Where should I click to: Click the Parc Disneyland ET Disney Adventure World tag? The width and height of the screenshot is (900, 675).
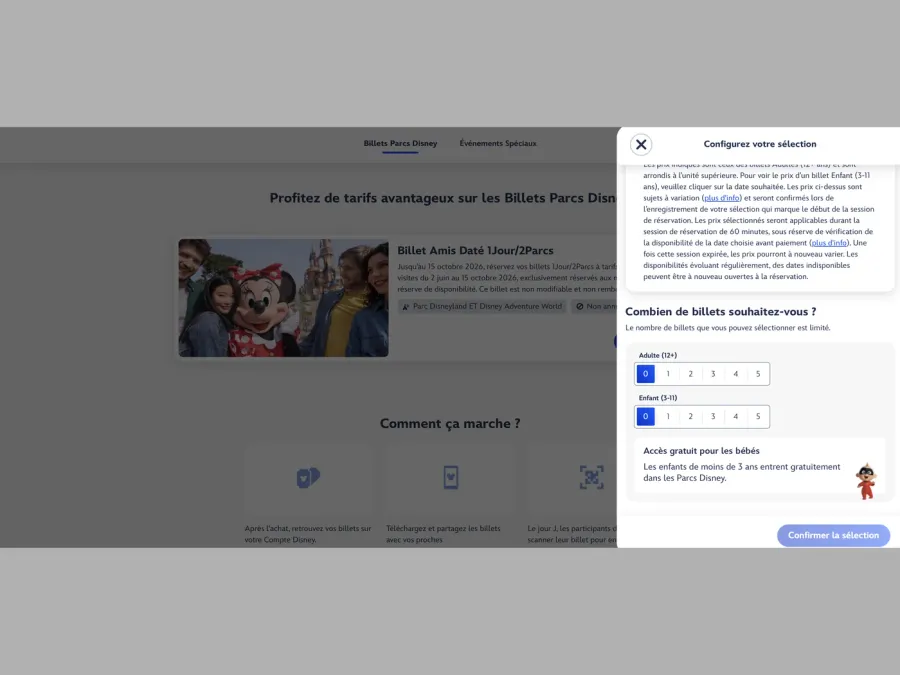482,307
